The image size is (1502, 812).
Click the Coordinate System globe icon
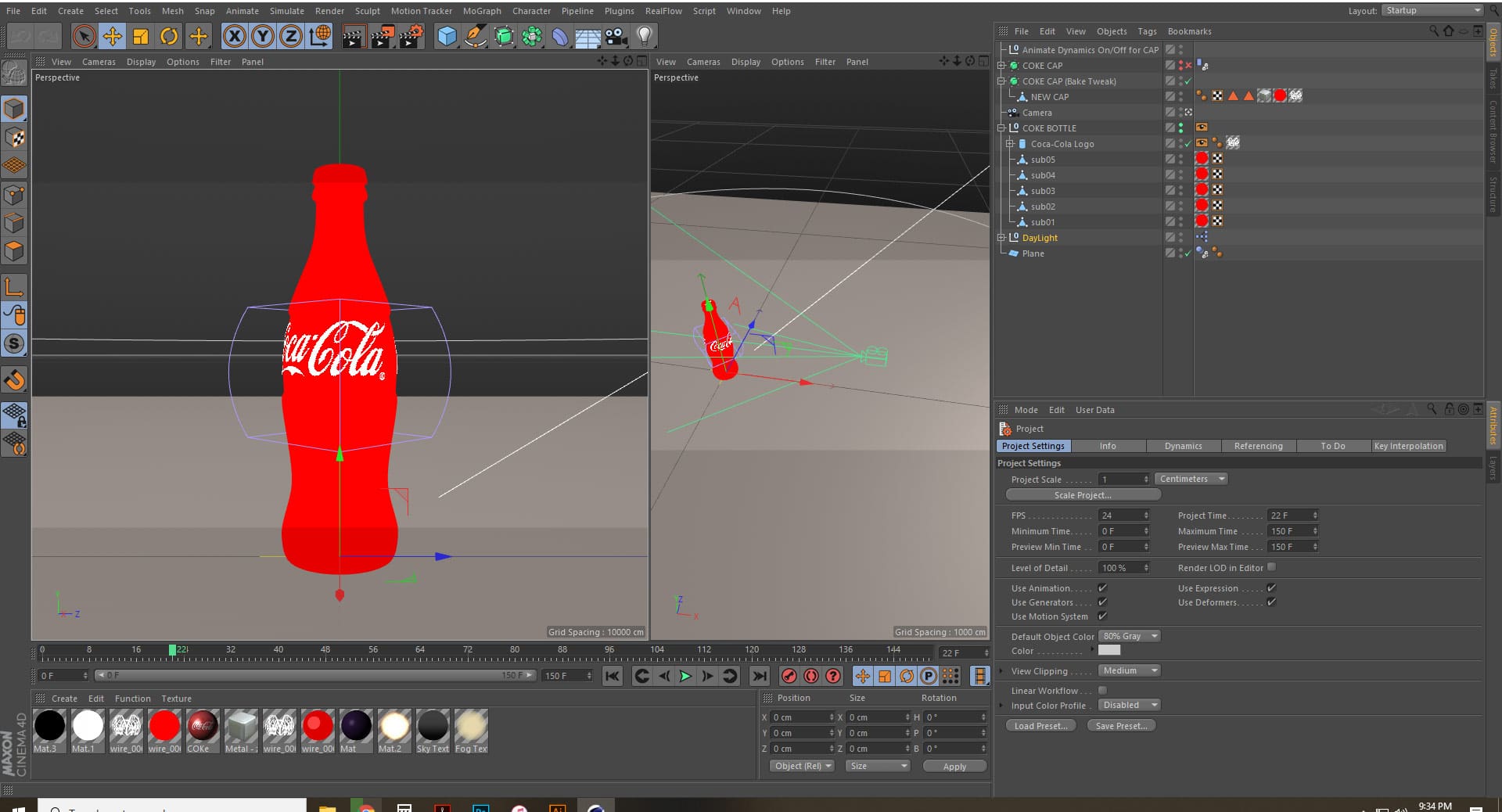320,36
